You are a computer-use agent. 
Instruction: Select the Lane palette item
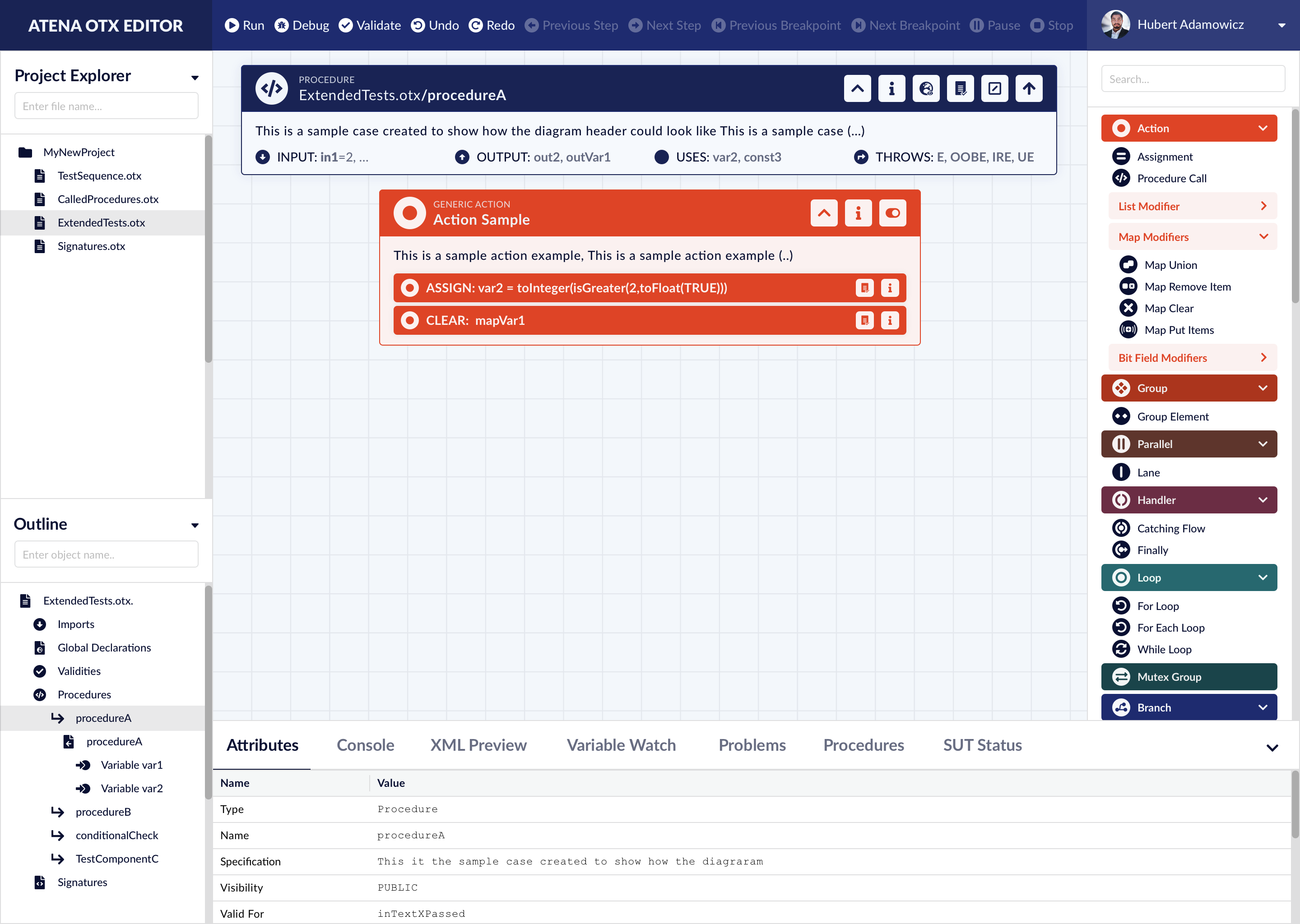(x=1136, y=472)
